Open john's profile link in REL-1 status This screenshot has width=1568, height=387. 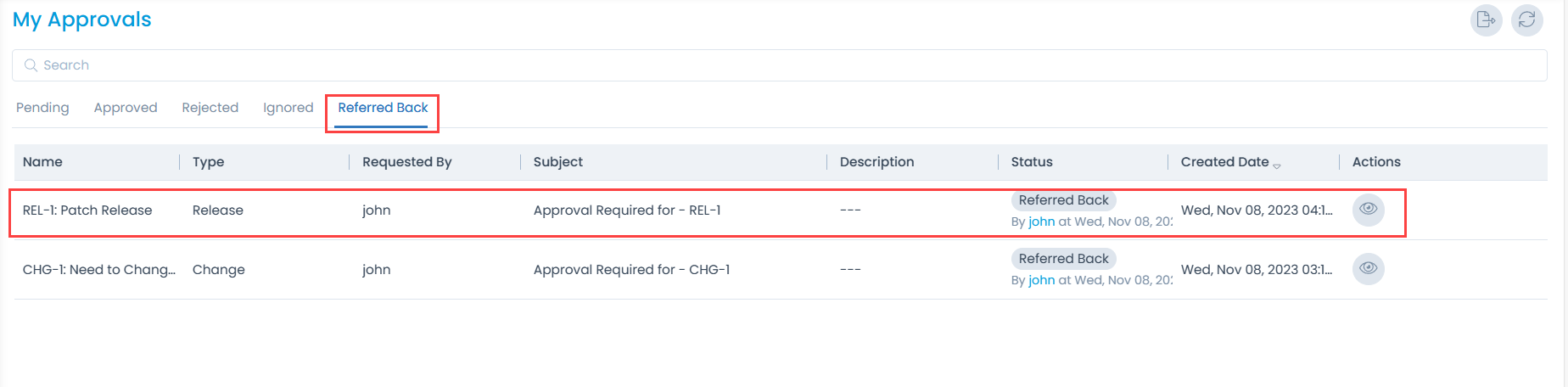pyautogui.click(x=1041, y=222)
